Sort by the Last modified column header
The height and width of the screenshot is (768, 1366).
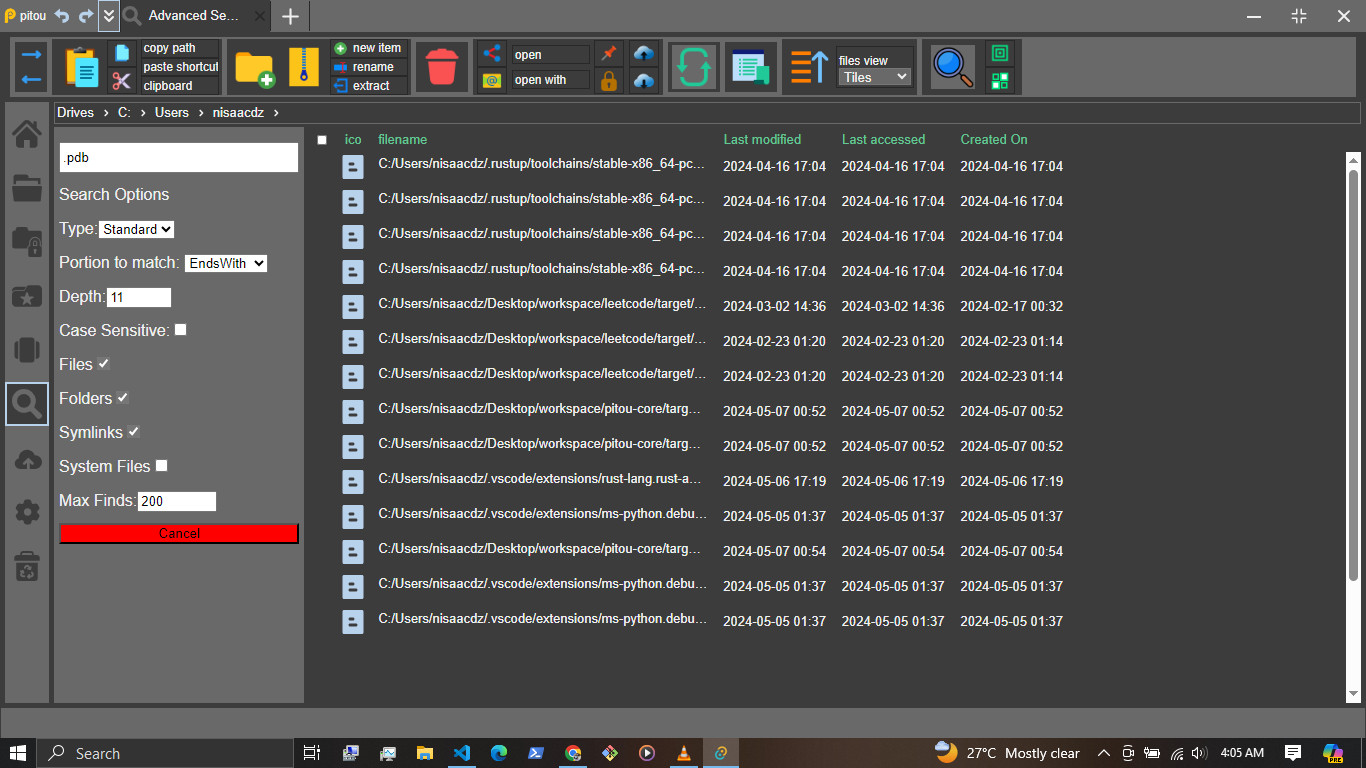(x=762, y=139)
